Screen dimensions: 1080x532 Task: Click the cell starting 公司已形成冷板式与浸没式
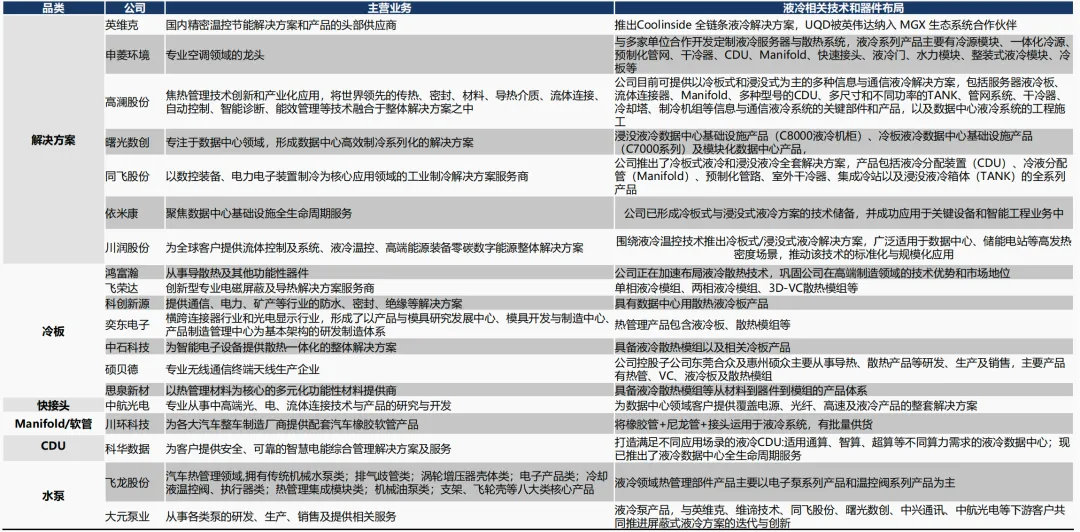tap(843, 214)
